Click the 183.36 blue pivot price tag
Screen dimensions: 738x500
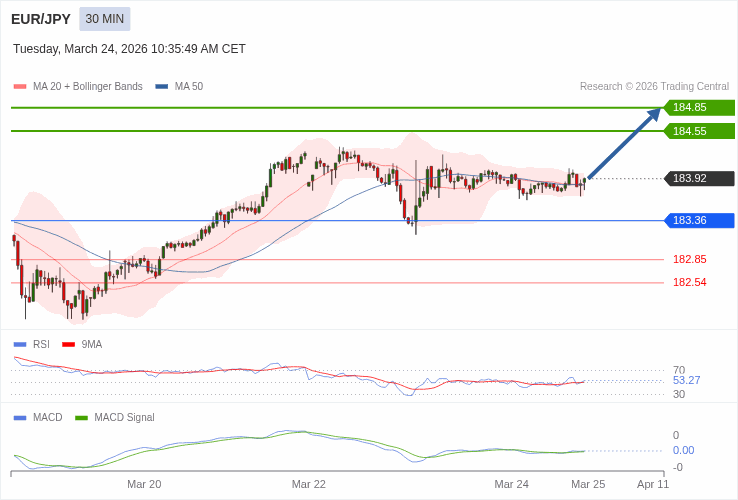point(699,220)
